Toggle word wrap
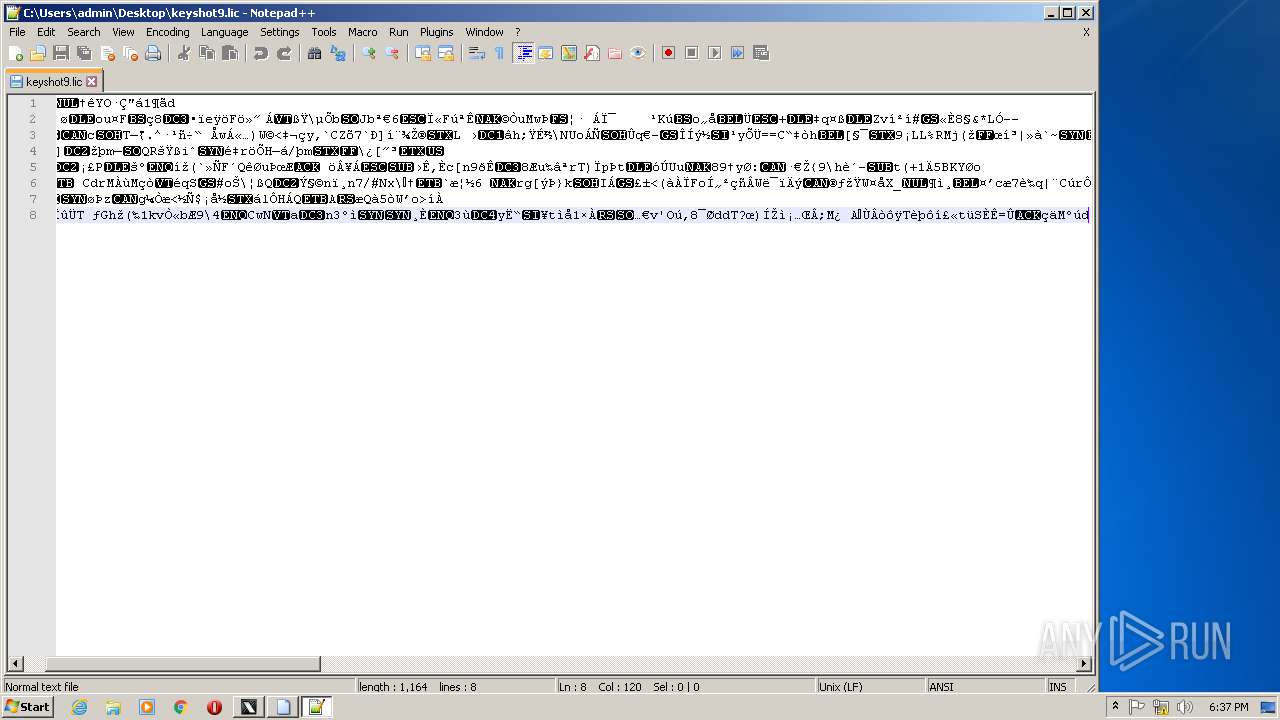1280x720 pixels. 477,53
